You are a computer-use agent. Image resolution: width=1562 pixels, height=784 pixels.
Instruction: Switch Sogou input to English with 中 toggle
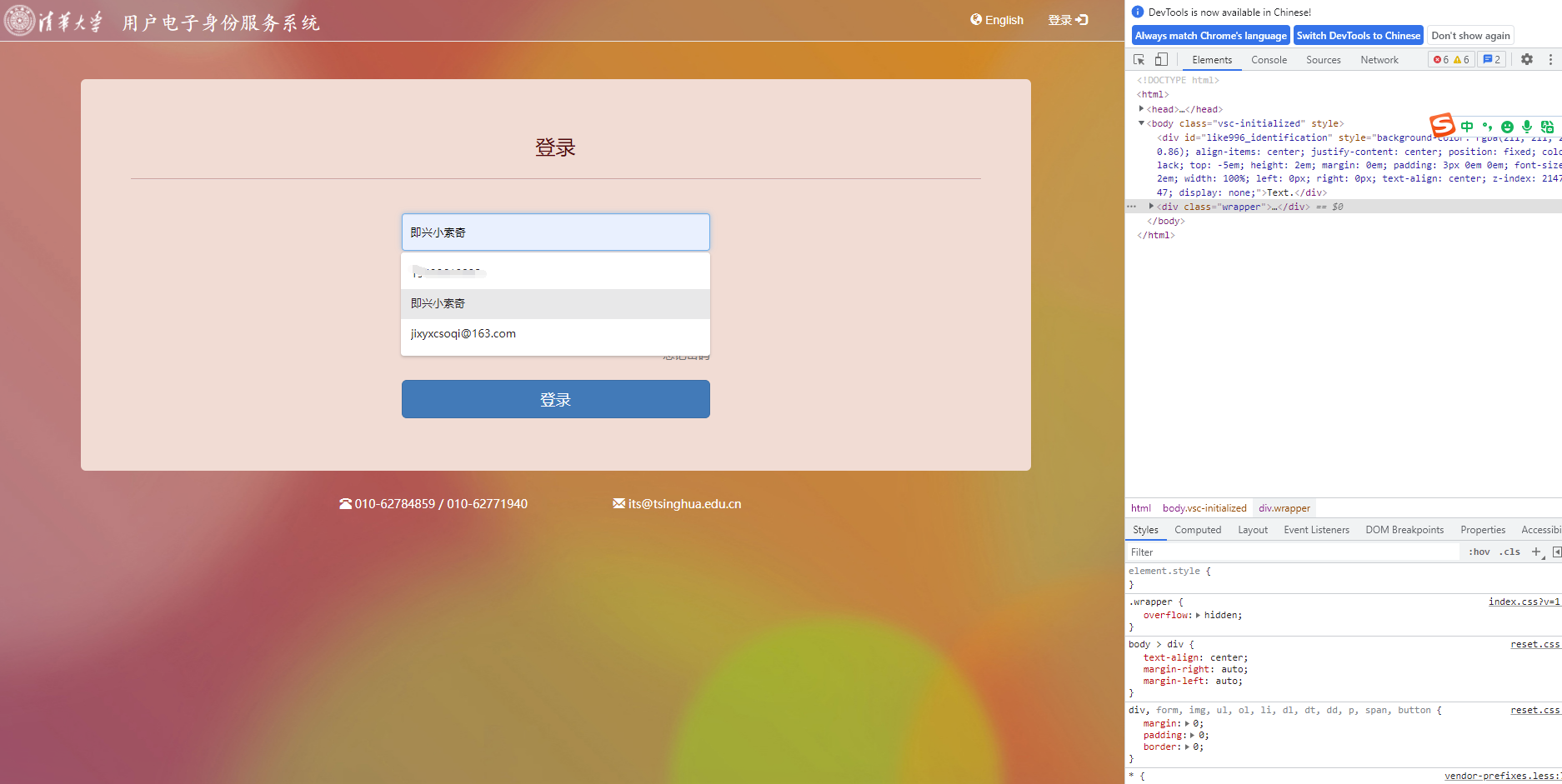click(1468, 126)
